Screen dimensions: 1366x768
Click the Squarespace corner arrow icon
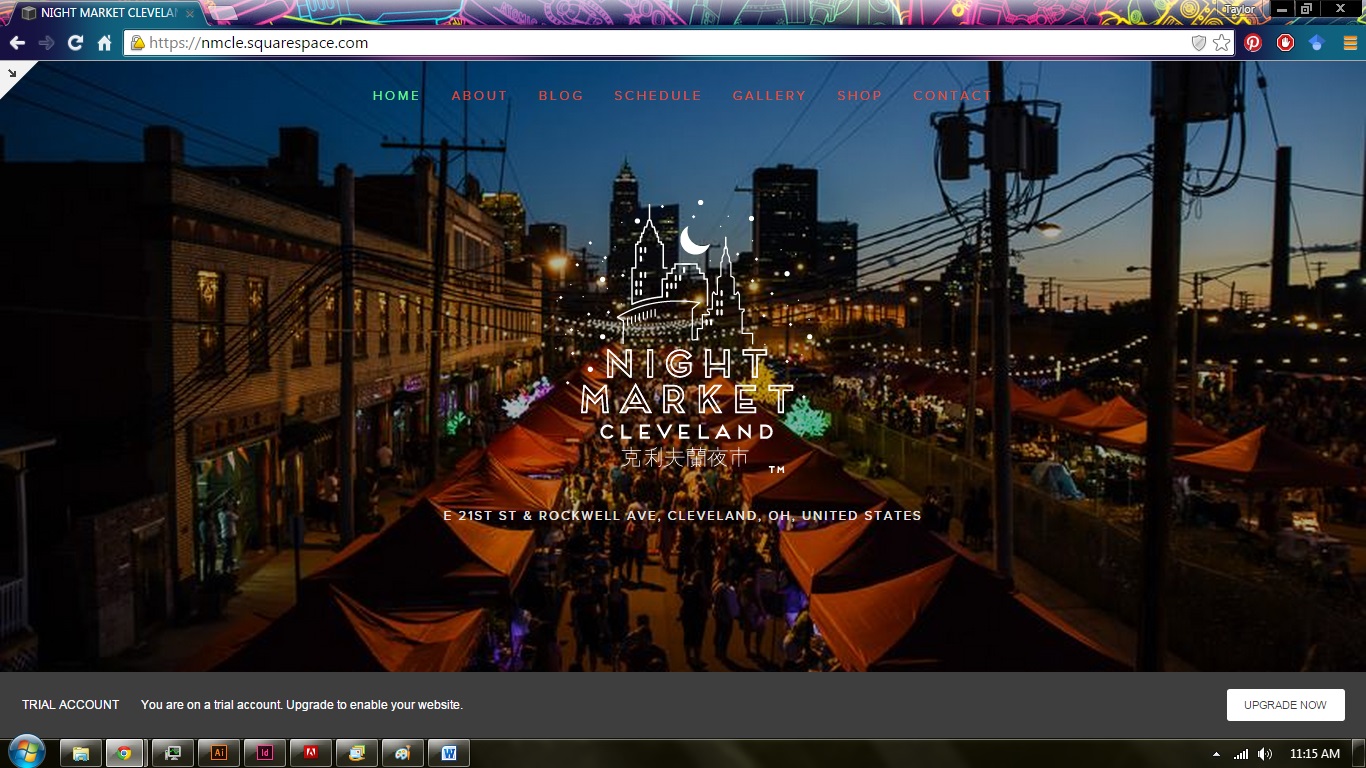(12, 73)
